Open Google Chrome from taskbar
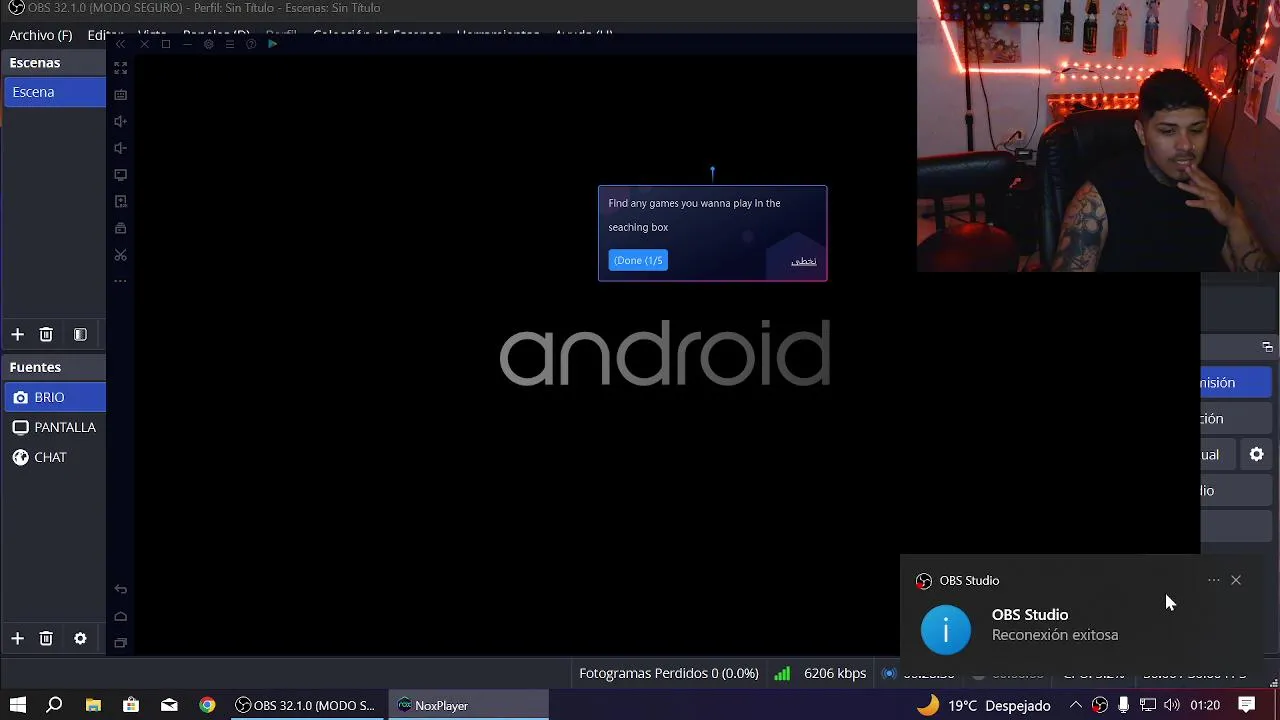 point(207,705)
